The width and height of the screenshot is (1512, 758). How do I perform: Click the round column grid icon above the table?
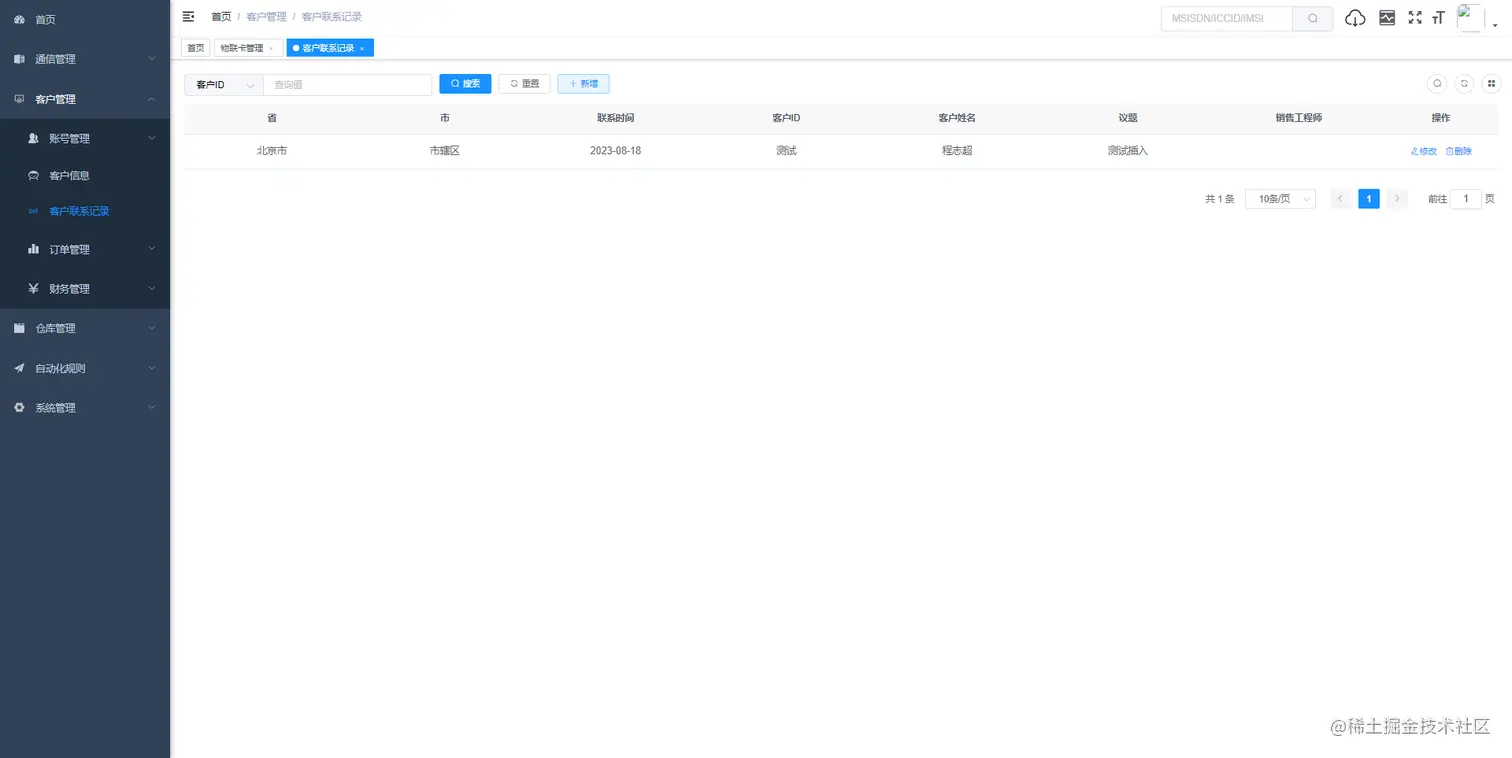(x=1491, y=84)
